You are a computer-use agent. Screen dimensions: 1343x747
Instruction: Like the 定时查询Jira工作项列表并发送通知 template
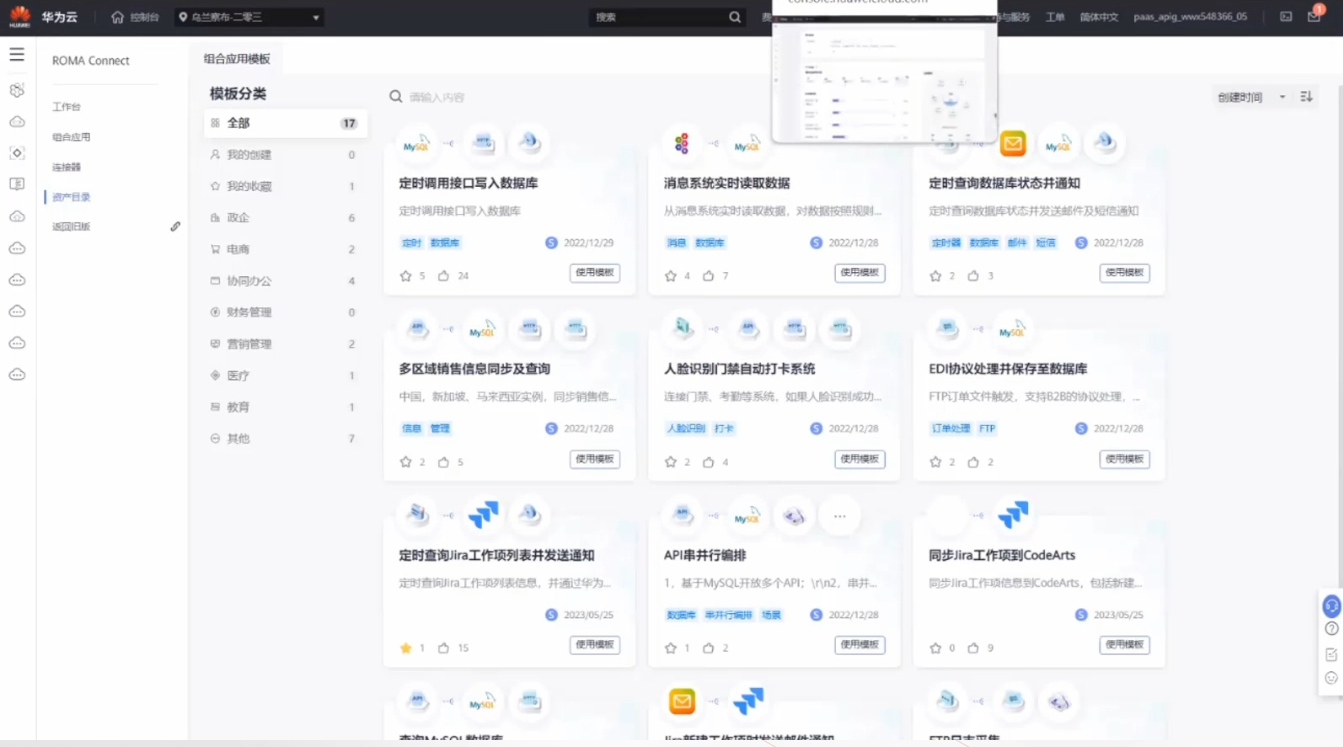(x=444, y=648)
